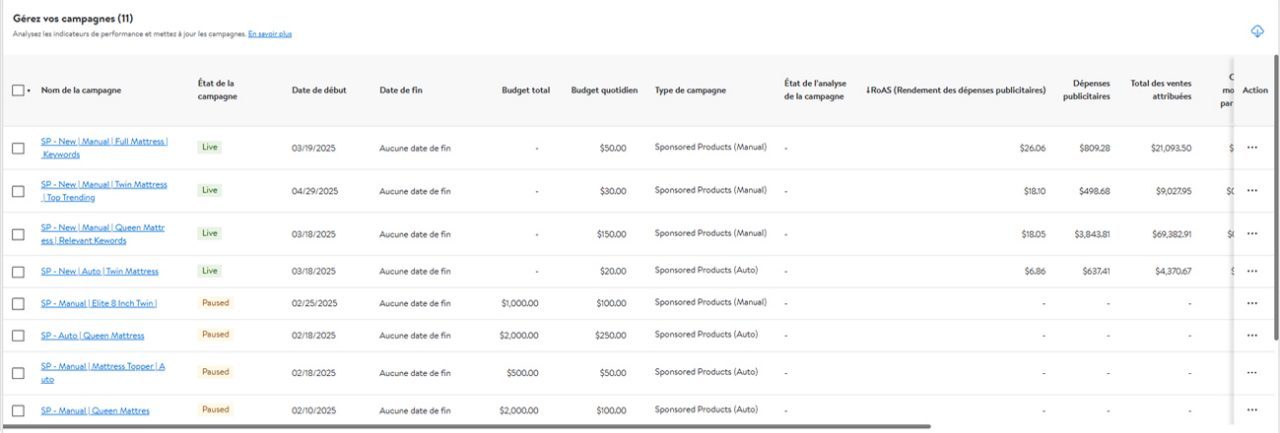The width and height of the screenshot is (1280, 433).
Task: Open action menu for Elite 8 Inch Twin campaign
Action: coord(1252,303)
